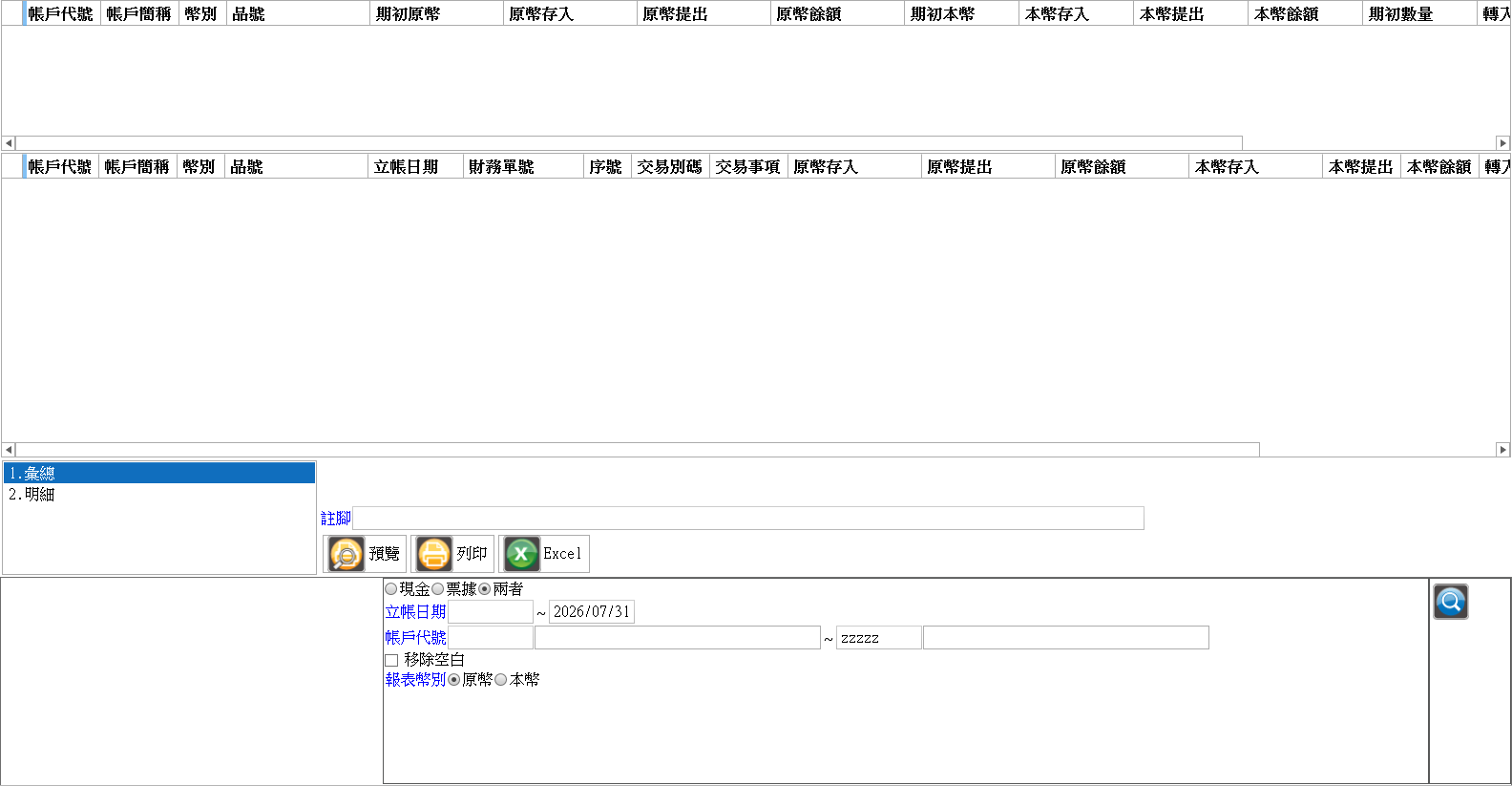Click top grid 品號 column header
Viewport: 1512px width, 786px height.
pyautogui.click(x=298, y=14)
